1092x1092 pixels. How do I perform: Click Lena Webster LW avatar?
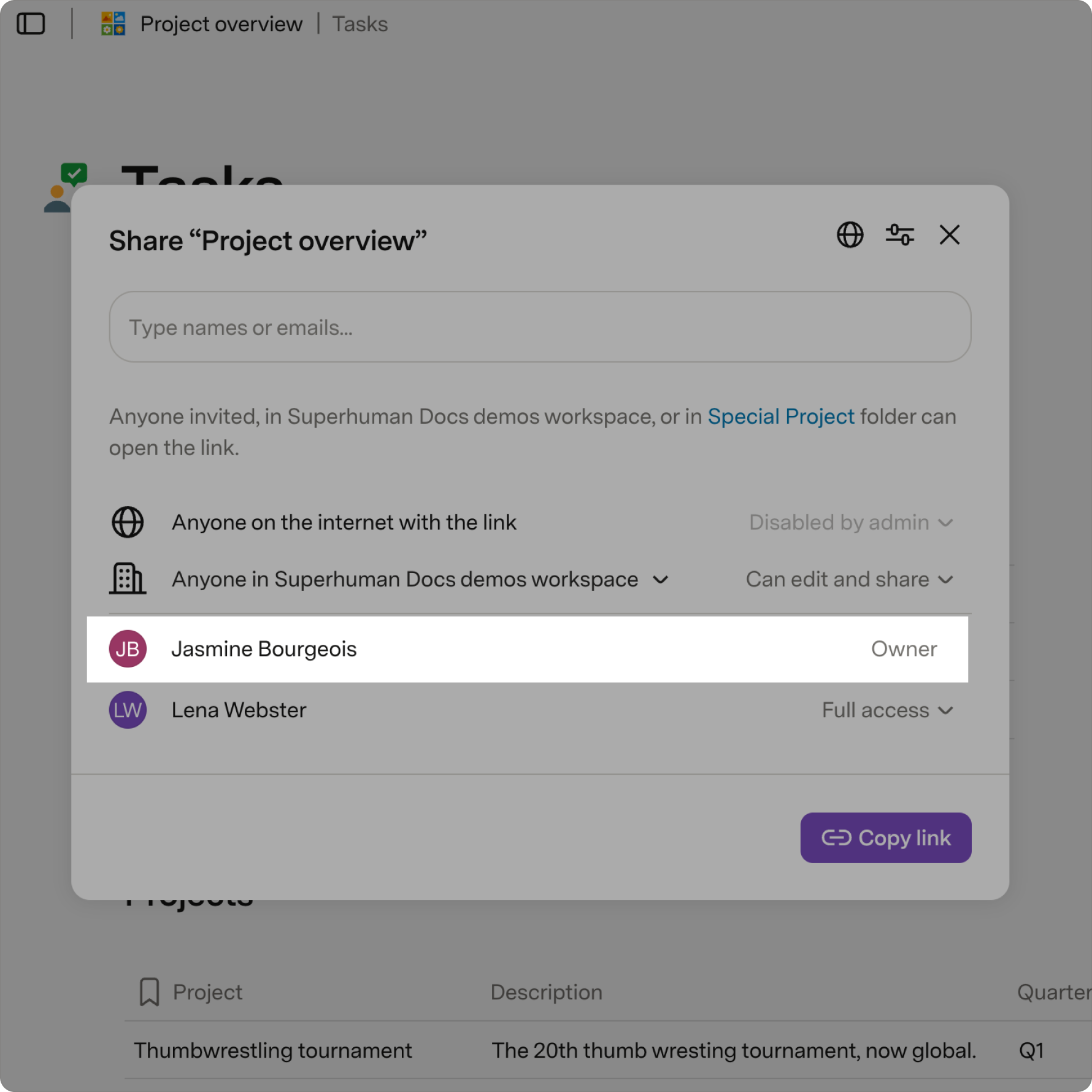[128, 710]
